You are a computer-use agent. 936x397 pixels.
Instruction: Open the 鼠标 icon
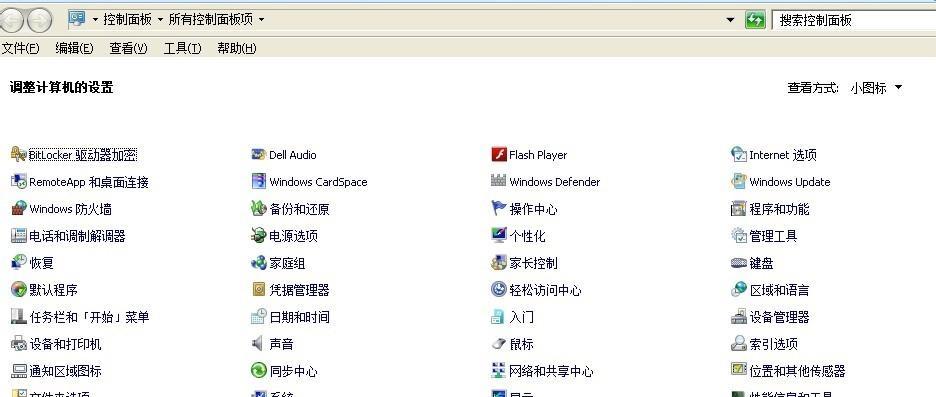pos(498,344)
